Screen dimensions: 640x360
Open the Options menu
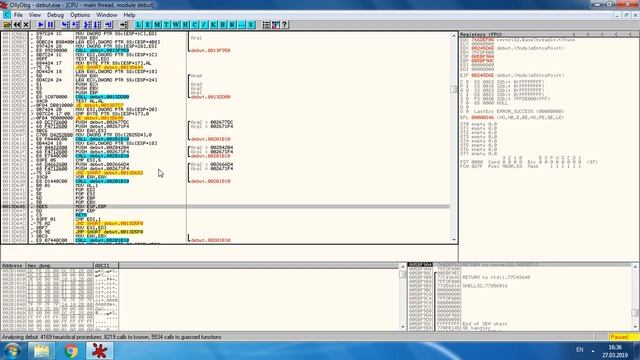[x=80, y=15]
